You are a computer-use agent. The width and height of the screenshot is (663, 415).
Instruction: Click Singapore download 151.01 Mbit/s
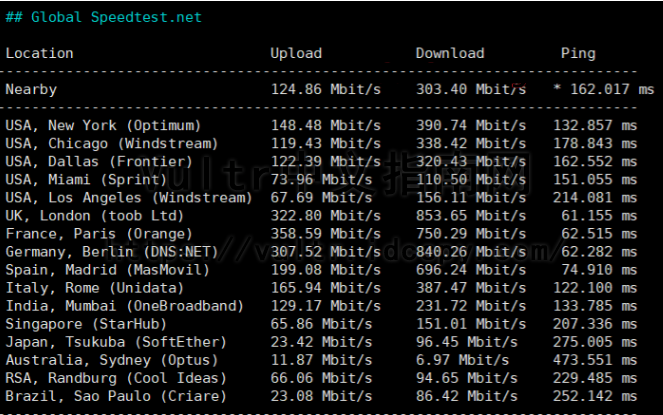(471, 324)
